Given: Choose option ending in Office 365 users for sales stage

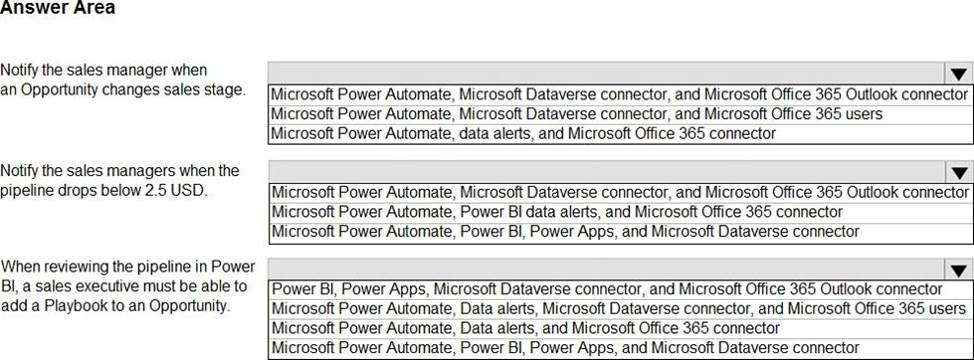Looking at the screenshot, I should pos(621,114).
